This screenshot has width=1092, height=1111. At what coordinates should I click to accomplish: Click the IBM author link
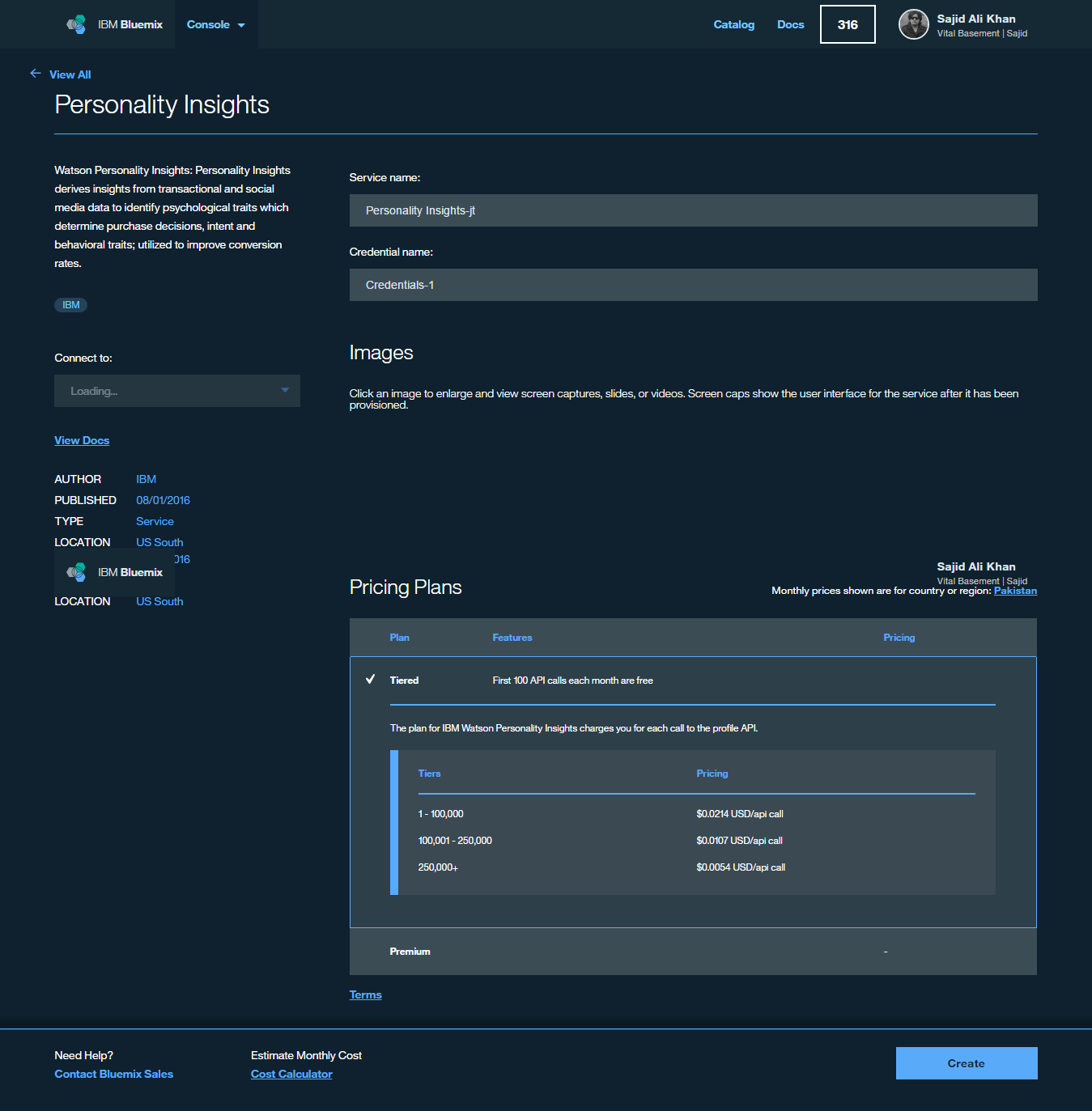click(146, 479)
